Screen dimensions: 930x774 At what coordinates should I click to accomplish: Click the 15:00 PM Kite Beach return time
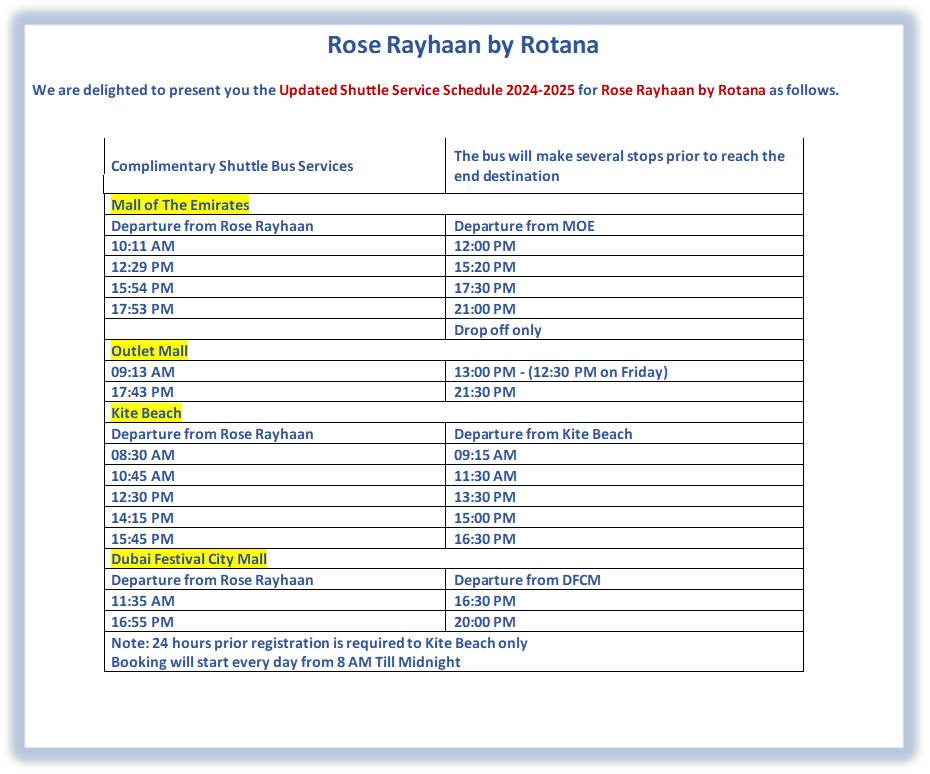(485, 518)
